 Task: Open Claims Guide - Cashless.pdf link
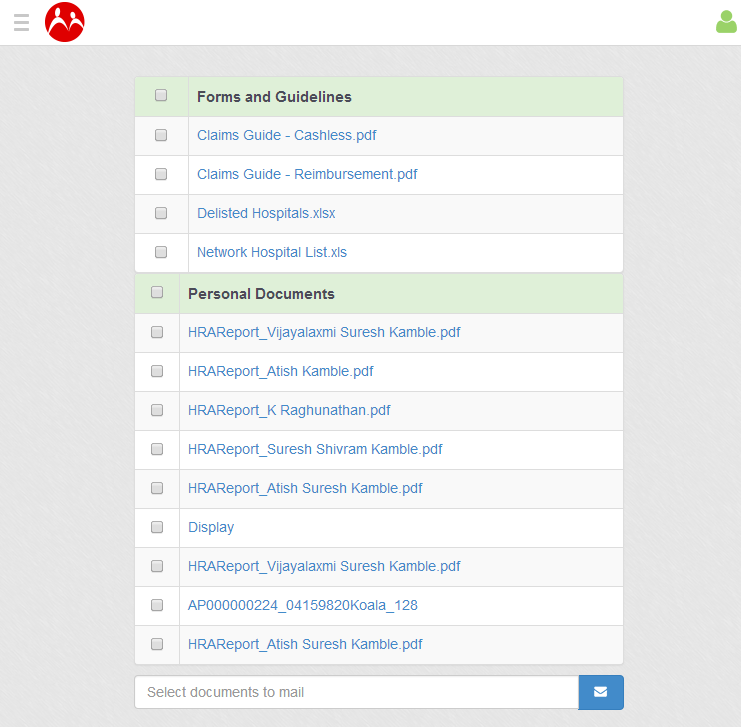pos(286,135)
